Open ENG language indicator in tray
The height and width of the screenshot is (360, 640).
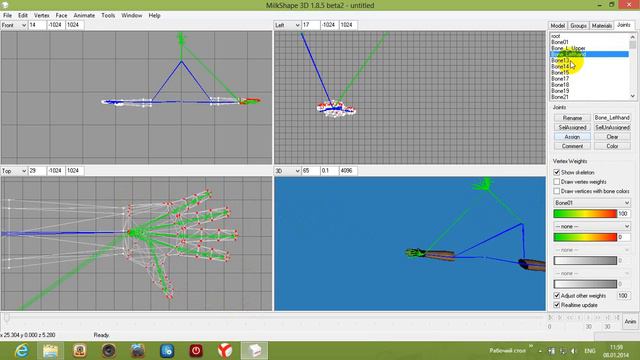tap(589, 351)
